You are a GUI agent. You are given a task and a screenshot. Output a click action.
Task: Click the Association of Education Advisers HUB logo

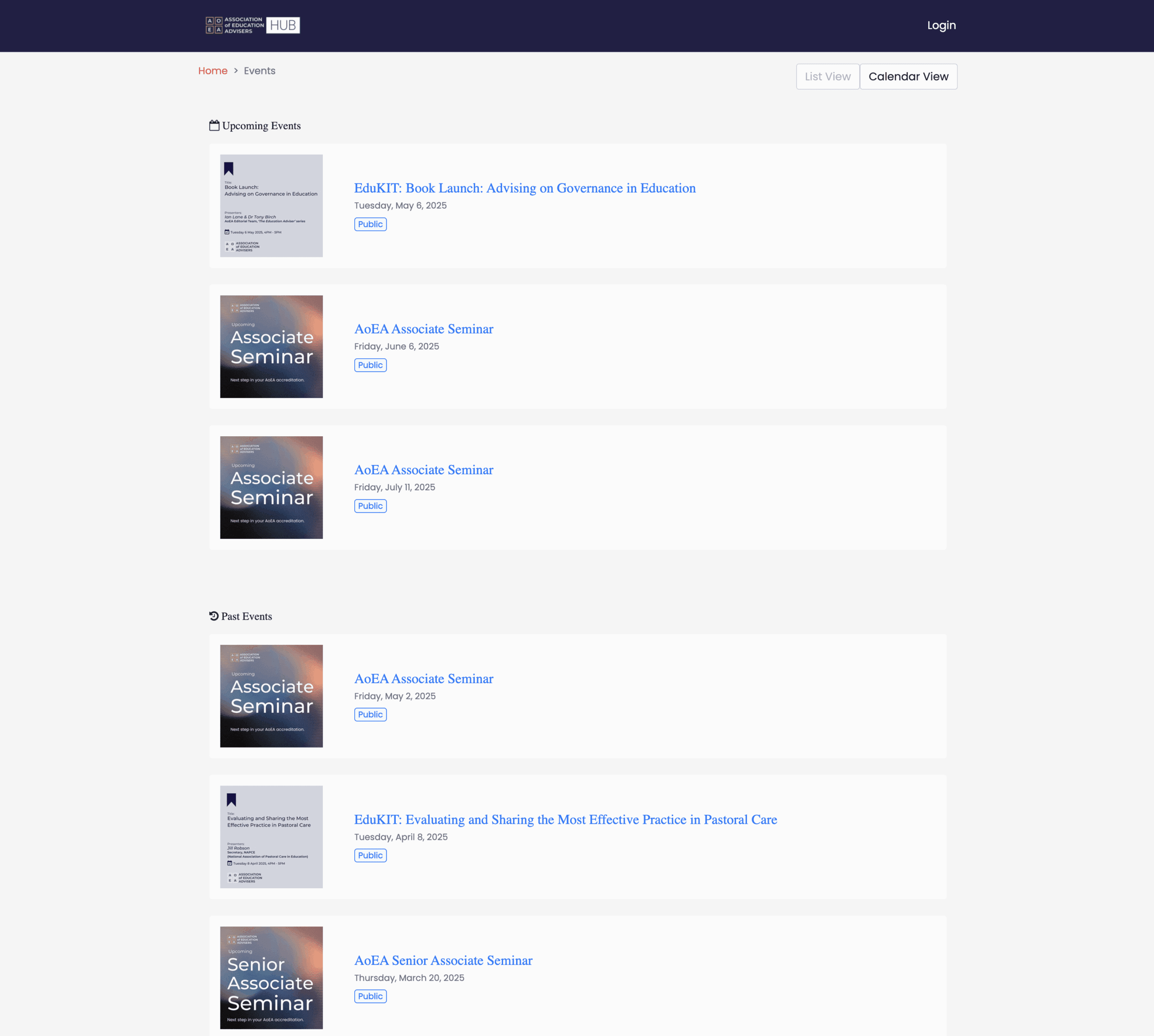tap(252, 25)
